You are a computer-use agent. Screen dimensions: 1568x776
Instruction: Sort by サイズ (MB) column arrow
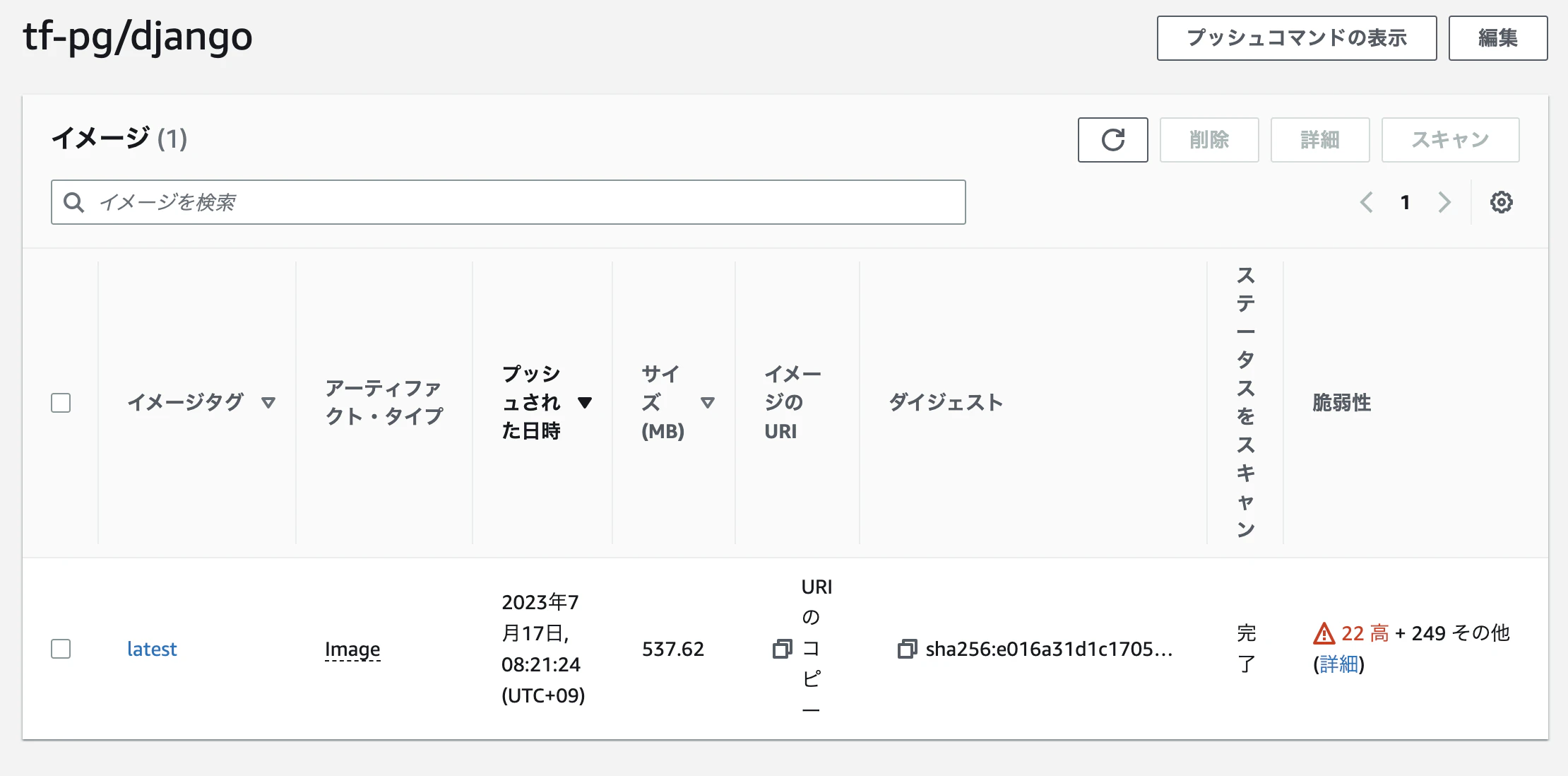pyautogui.click(x=707, y=403)
